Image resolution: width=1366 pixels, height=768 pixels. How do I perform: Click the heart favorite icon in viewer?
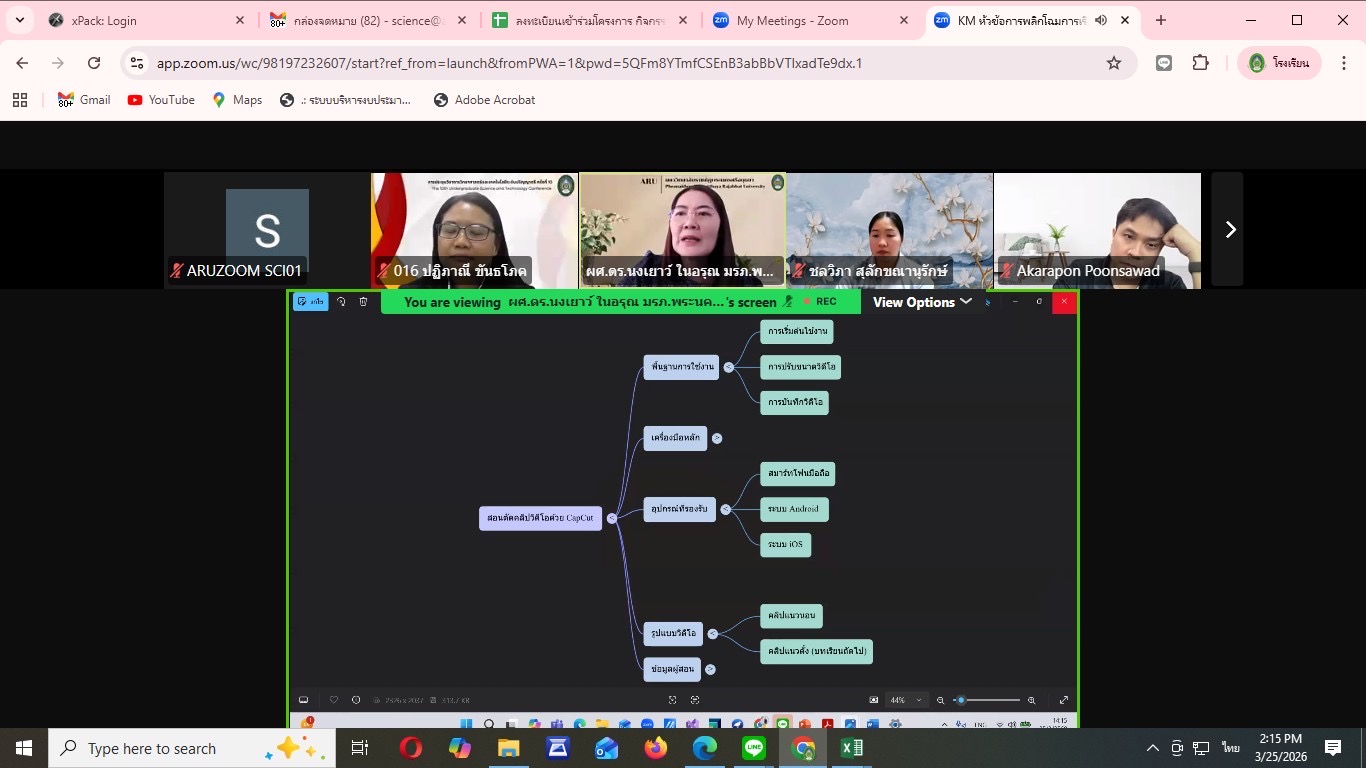coord(334,700)
